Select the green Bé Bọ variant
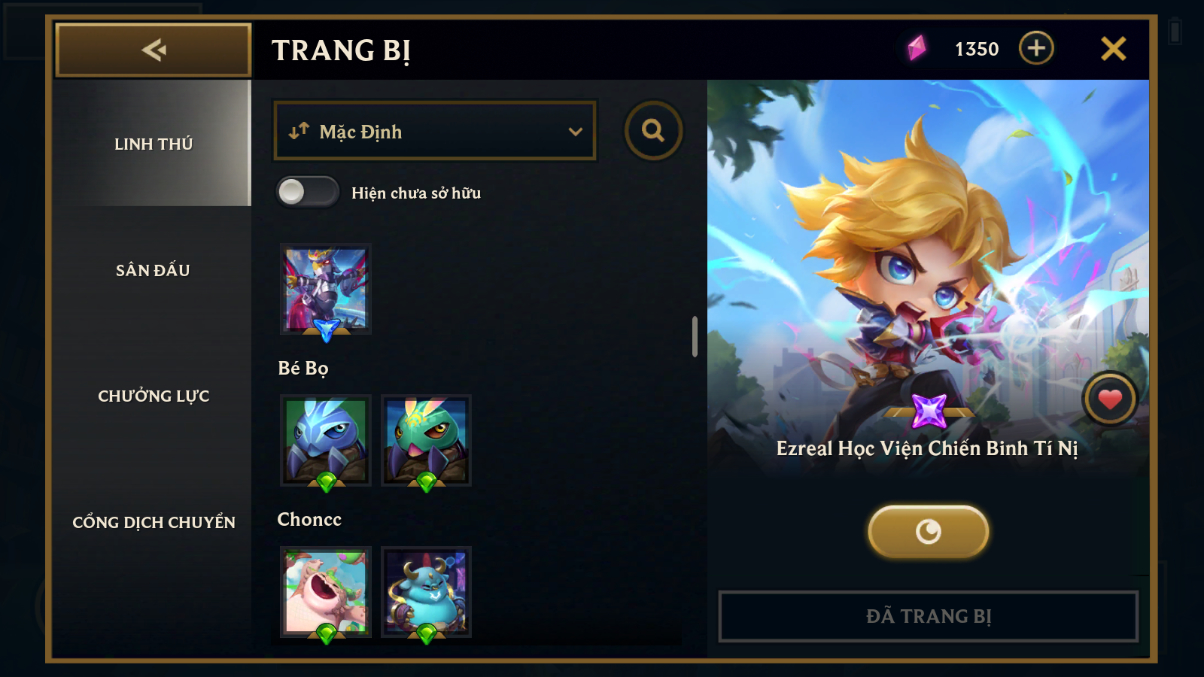Image resolution: width=1204 pixels, height=677 pixels. tap(426, 441)
